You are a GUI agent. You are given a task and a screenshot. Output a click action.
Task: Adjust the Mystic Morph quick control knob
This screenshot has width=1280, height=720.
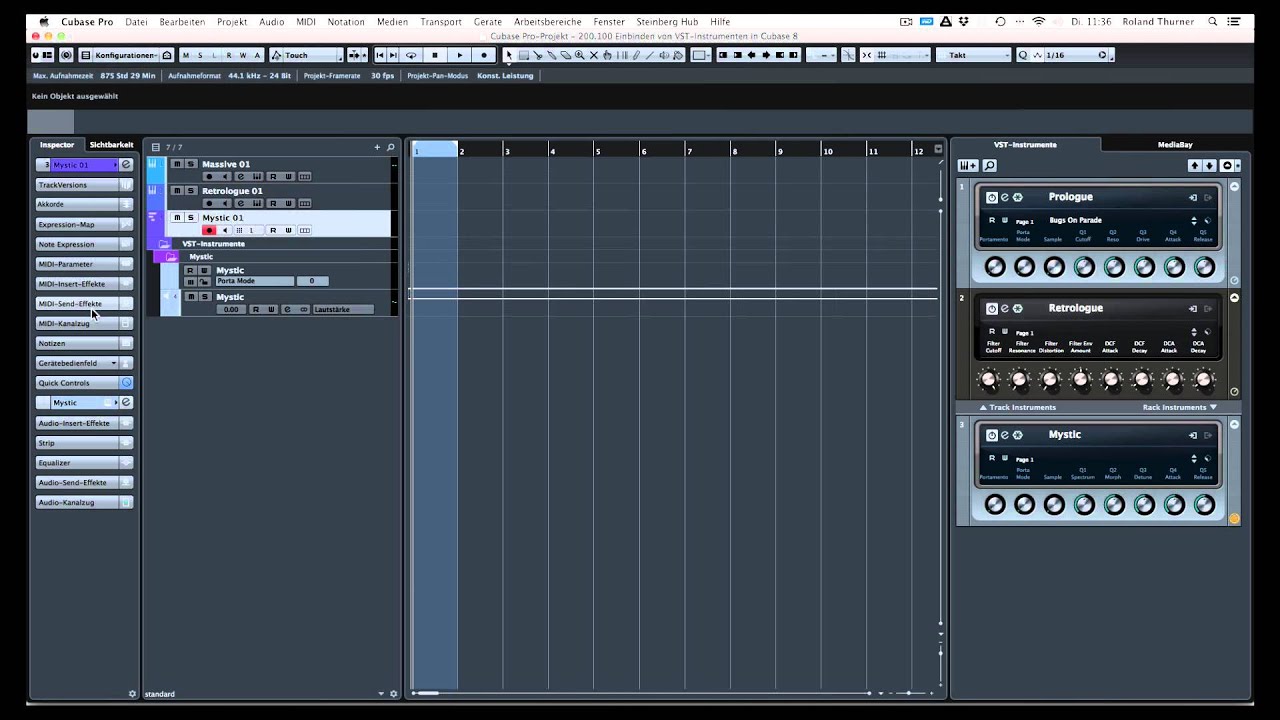1114,505
